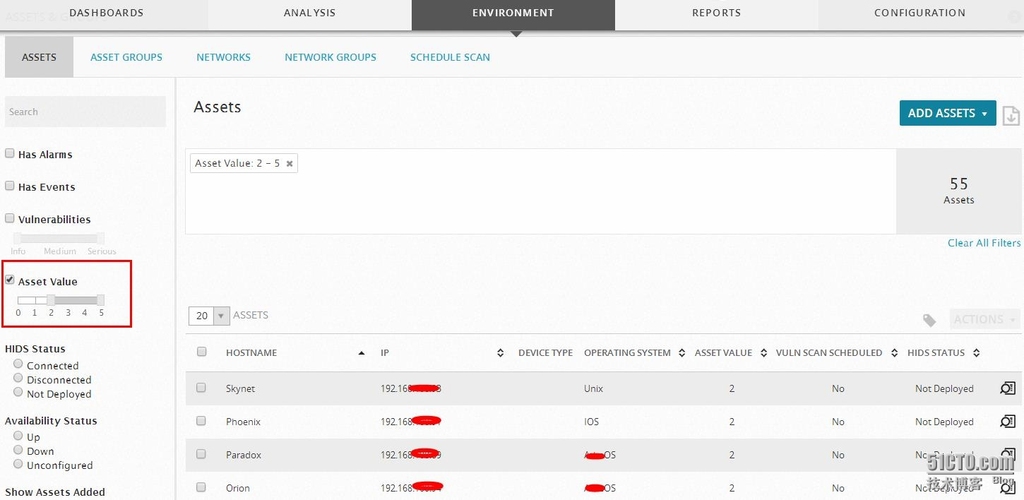Switch to the Assets tab
Viewport: 1024px width, 500px height.
pyautogui.click(x=39, y=57)
